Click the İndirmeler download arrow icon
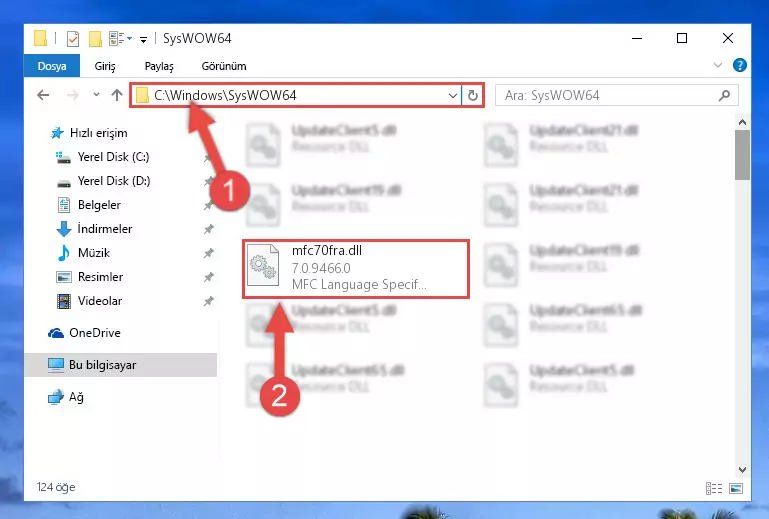This screenshot has width=769, height=519. pos(64,229)
